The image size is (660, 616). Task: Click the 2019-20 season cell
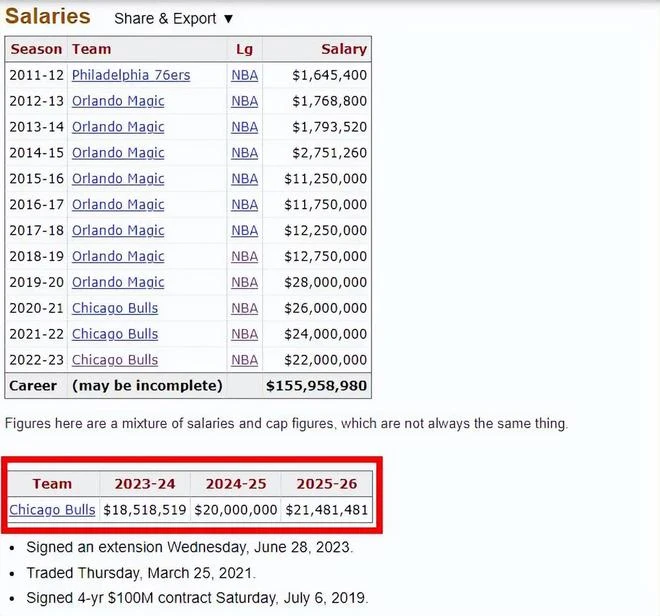(36, 282)
